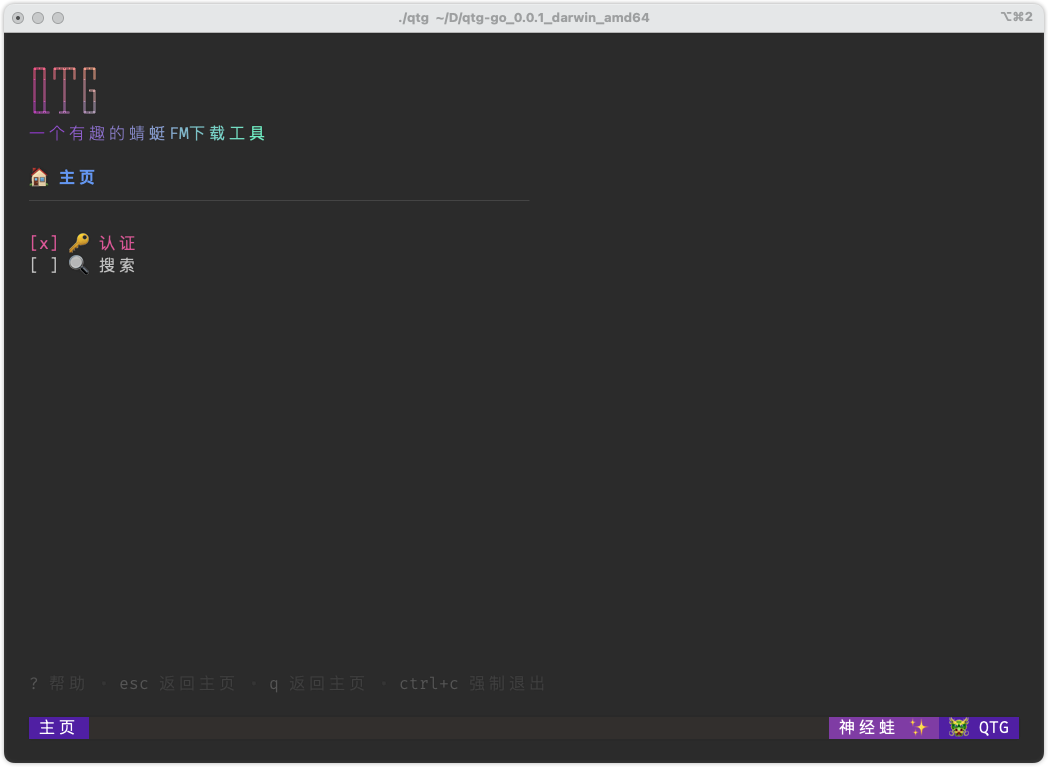Check the empty box for 搜索
The height and width of the screenshot is (767, 1048).
(44, 265)
